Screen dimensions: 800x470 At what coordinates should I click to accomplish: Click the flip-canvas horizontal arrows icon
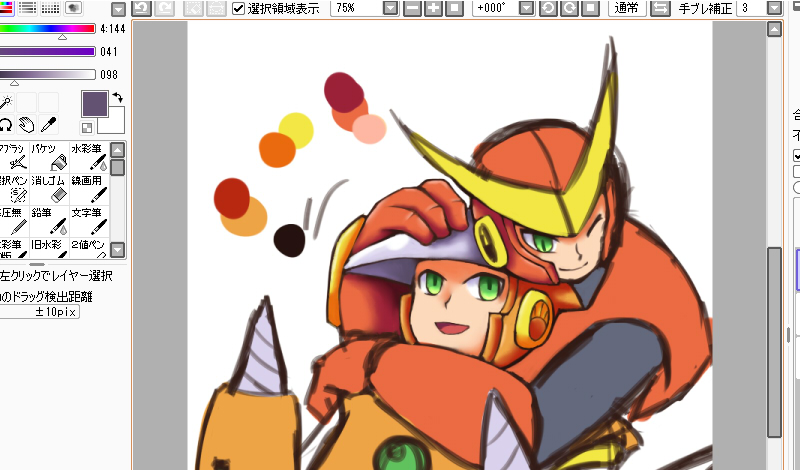pyautogui.click(x=660, y=8)
